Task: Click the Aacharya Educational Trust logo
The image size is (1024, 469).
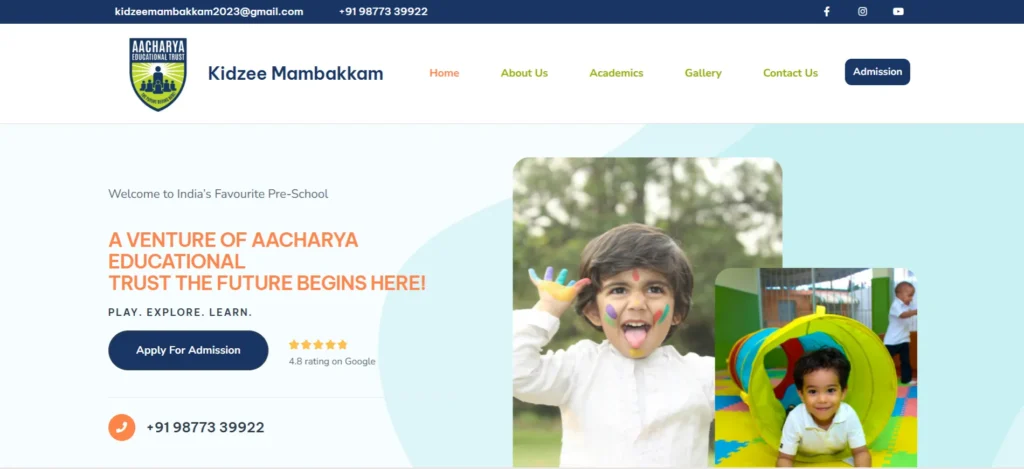Action: 158,74
